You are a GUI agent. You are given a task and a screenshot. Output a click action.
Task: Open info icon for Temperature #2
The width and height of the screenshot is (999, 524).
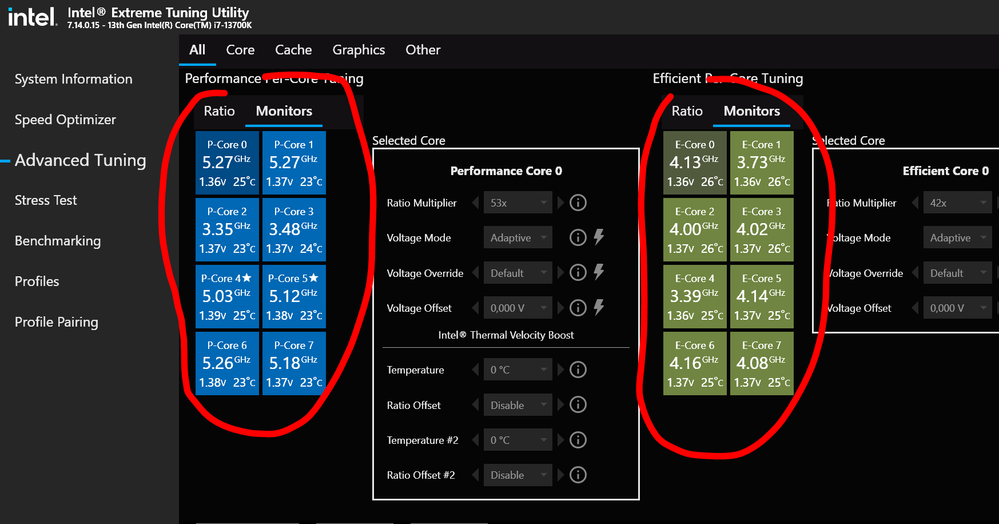coord(578,440)
